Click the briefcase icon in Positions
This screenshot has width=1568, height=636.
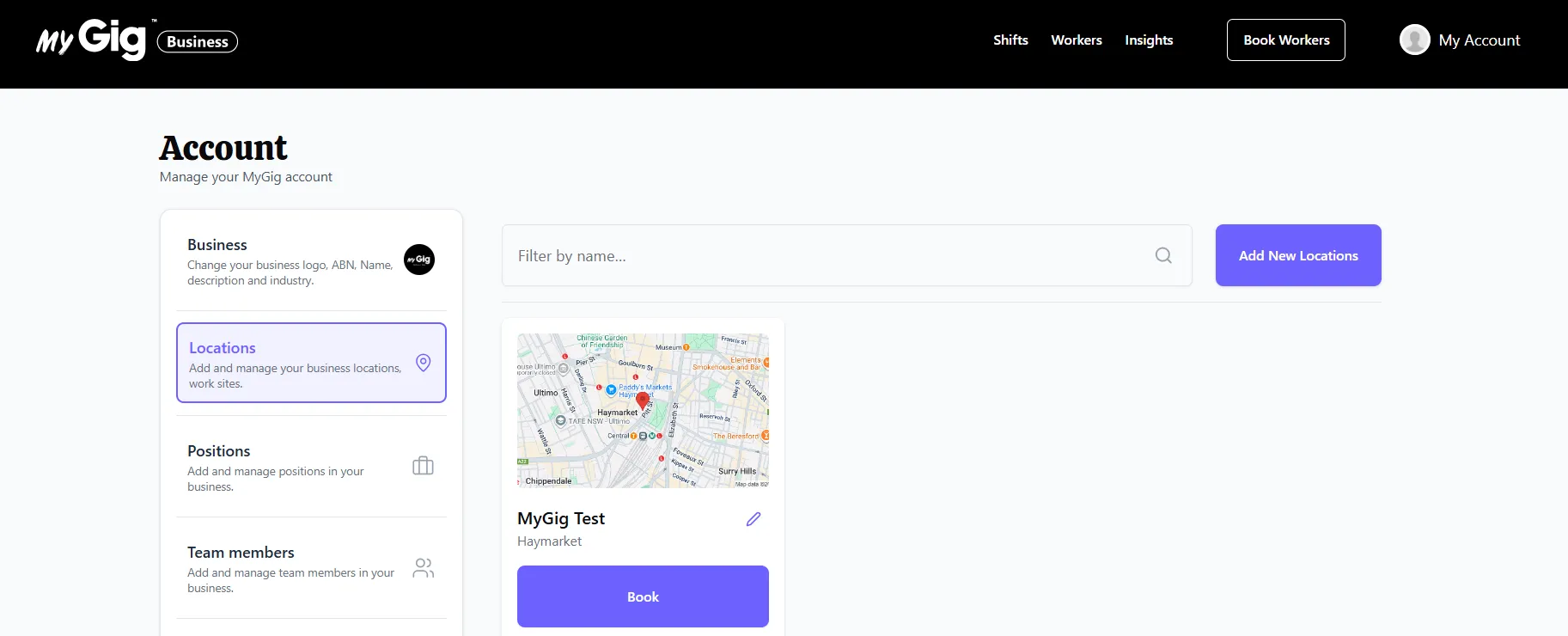tap(423, 466)
